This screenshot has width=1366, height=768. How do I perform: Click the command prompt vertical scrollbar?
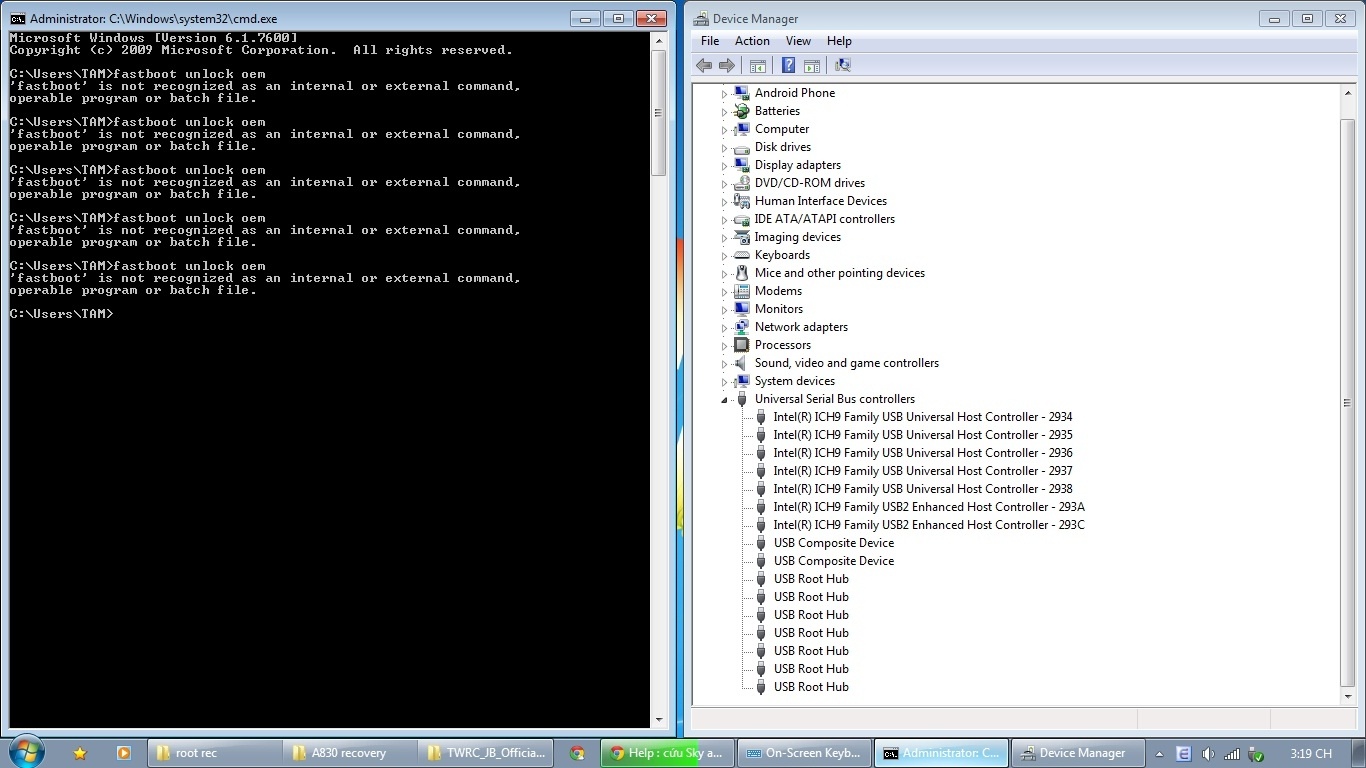(658, 379)
